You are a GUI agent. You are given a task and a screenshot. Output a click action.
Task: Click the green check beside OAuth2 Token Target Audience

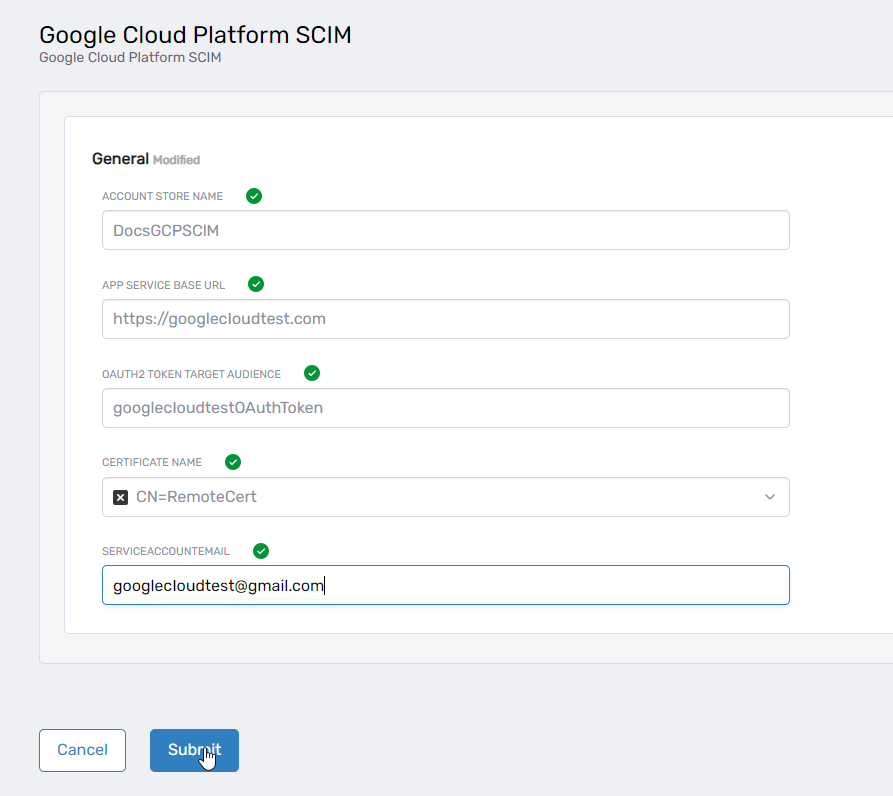[312, 373]
